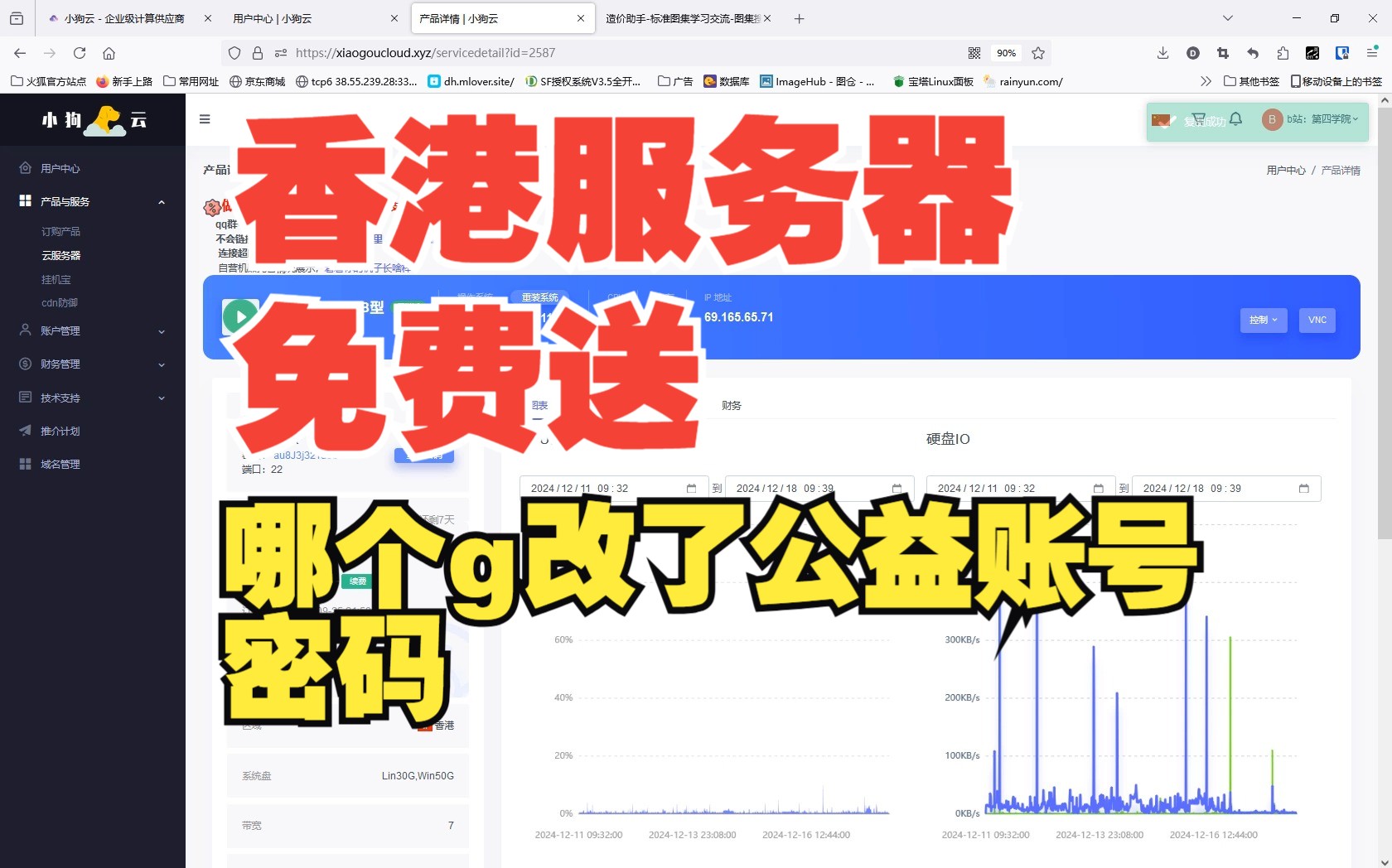This screenshot has width=1392, height=868.
Task: Click the VNC button
Action: pos(1317,320)
